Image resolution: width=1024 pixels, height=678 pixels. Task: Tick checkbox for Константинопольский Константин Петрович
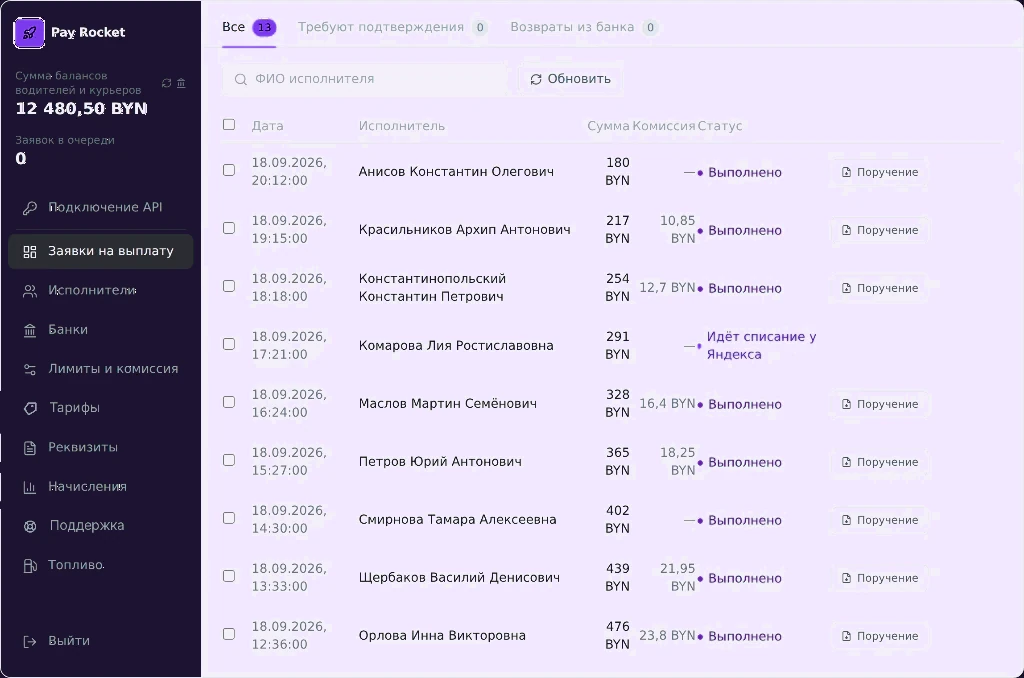229,286
